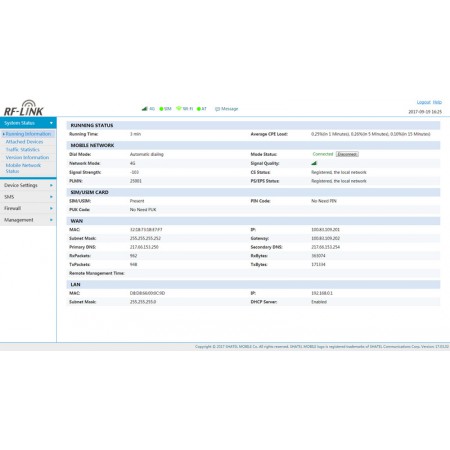Click the Wi-Fi status icon
This screenshot has width=450, height=450.
click(179, 108)
